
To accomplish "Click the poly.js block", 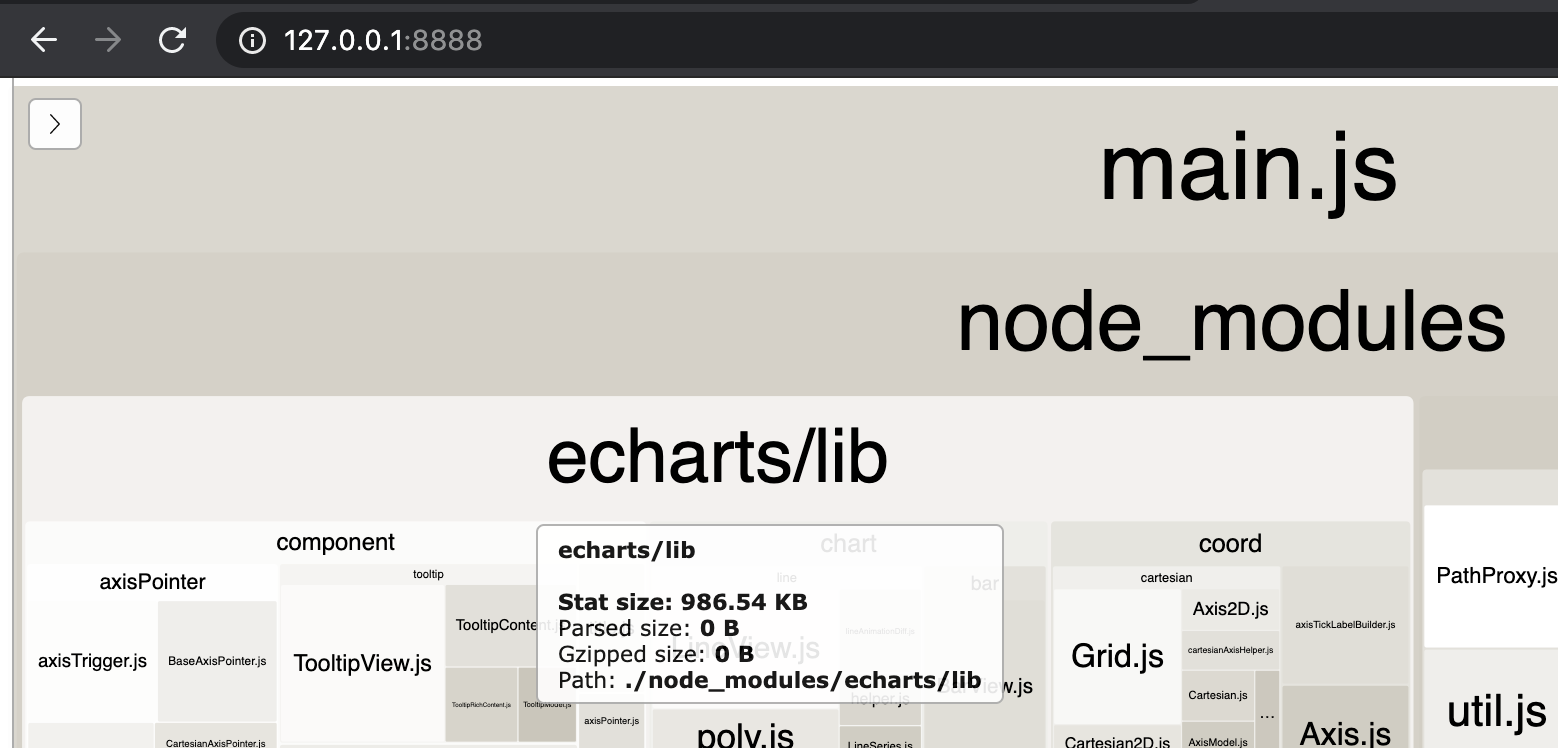I will [744, 733].
